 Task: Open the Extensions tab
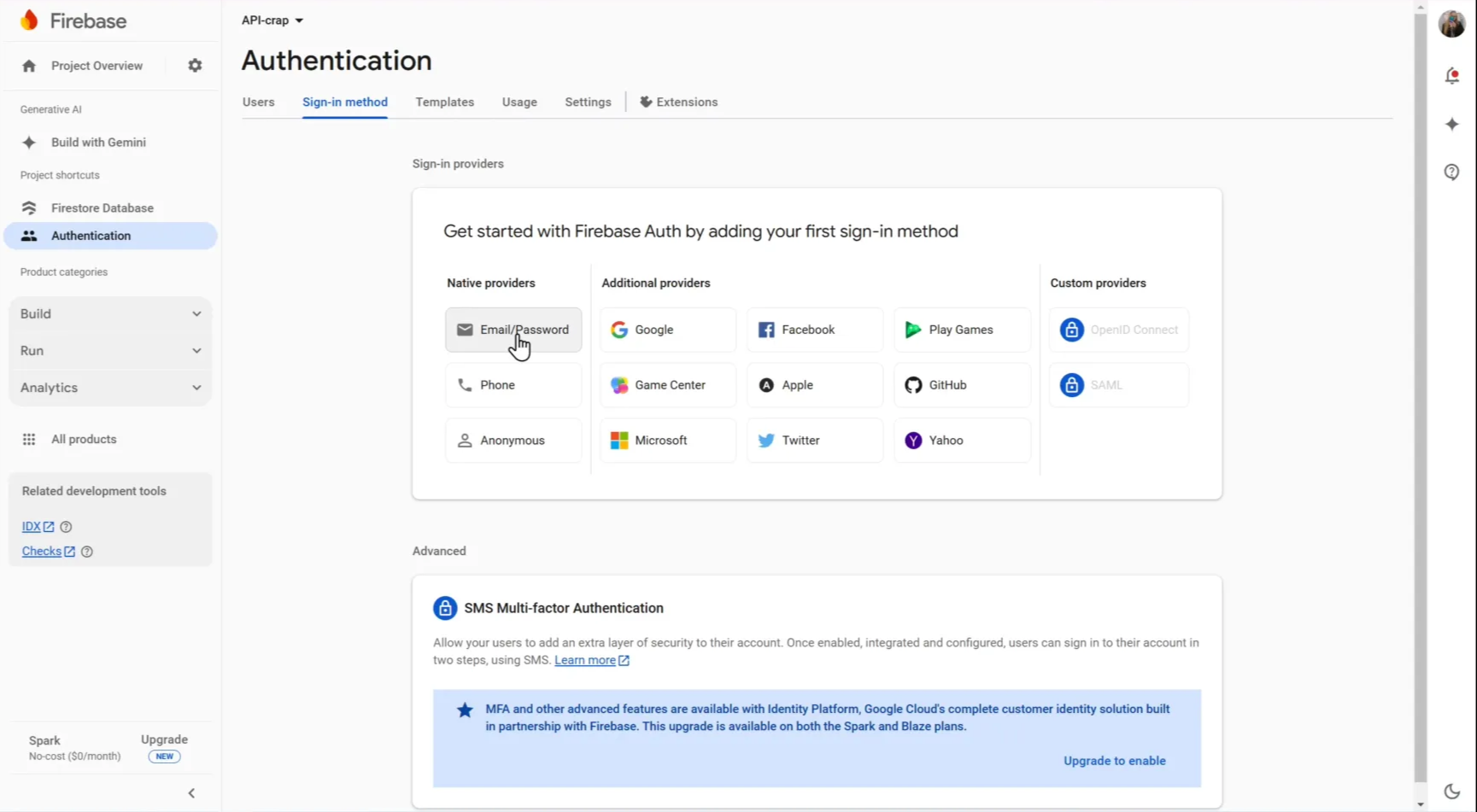click(679, 102)
